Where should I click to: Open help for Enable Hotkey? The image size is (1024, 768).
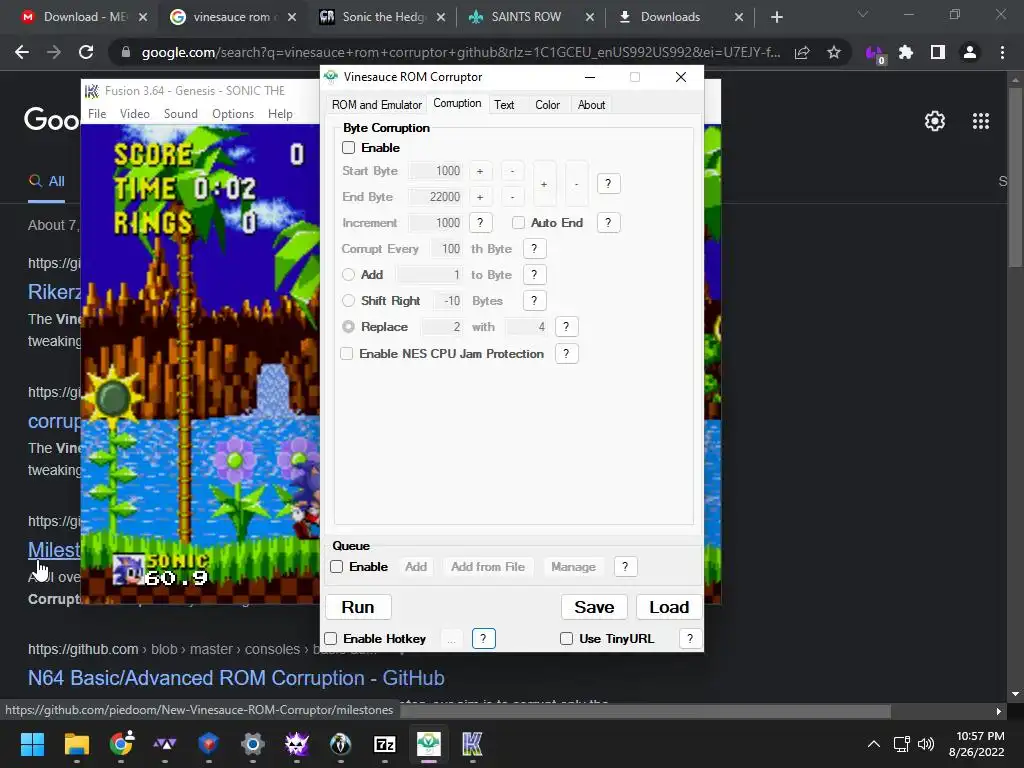(x=483, y=639)
